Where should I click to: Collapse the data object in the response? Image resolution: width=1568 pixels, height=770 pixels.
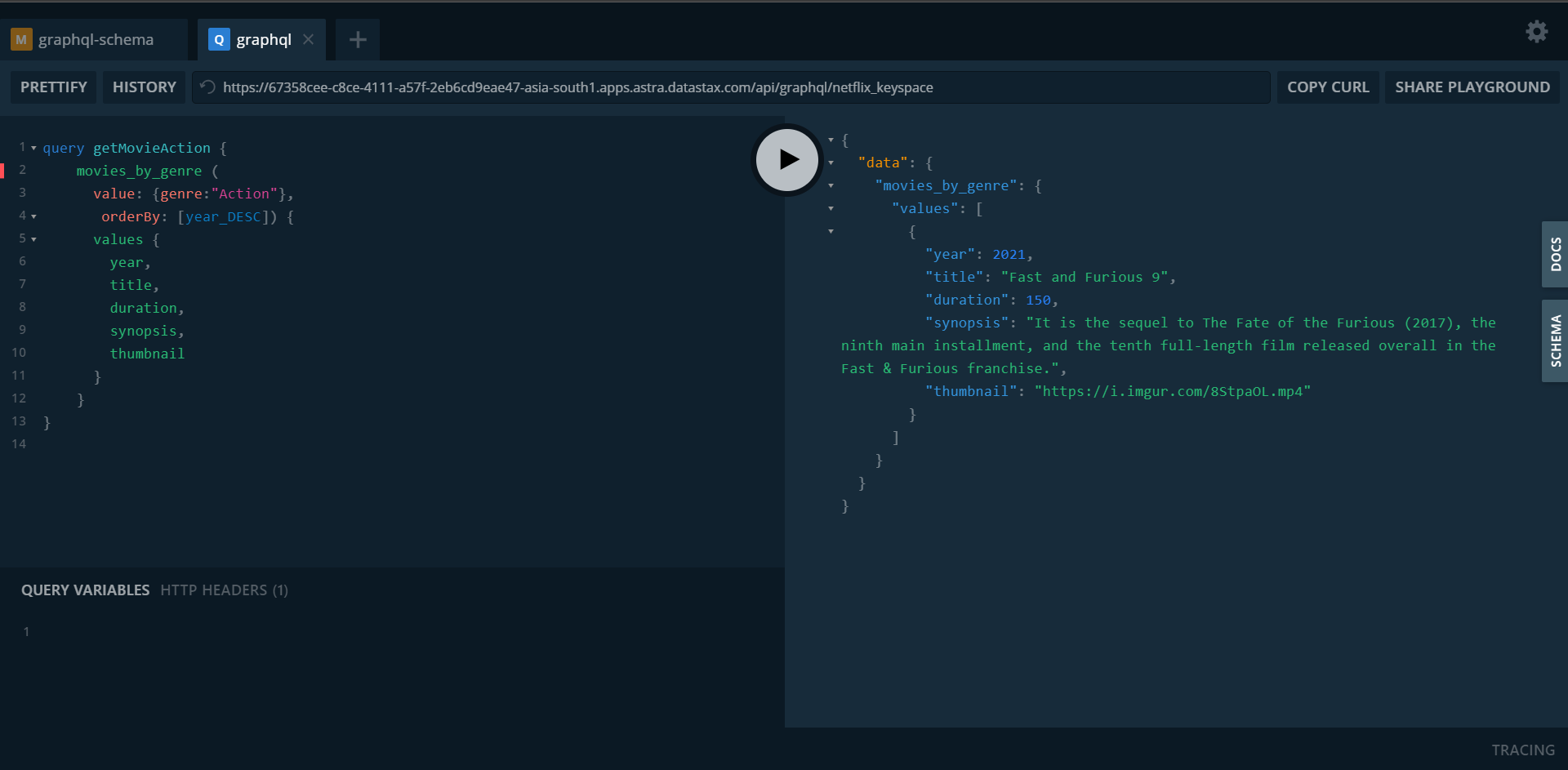(x=831, y=162)
